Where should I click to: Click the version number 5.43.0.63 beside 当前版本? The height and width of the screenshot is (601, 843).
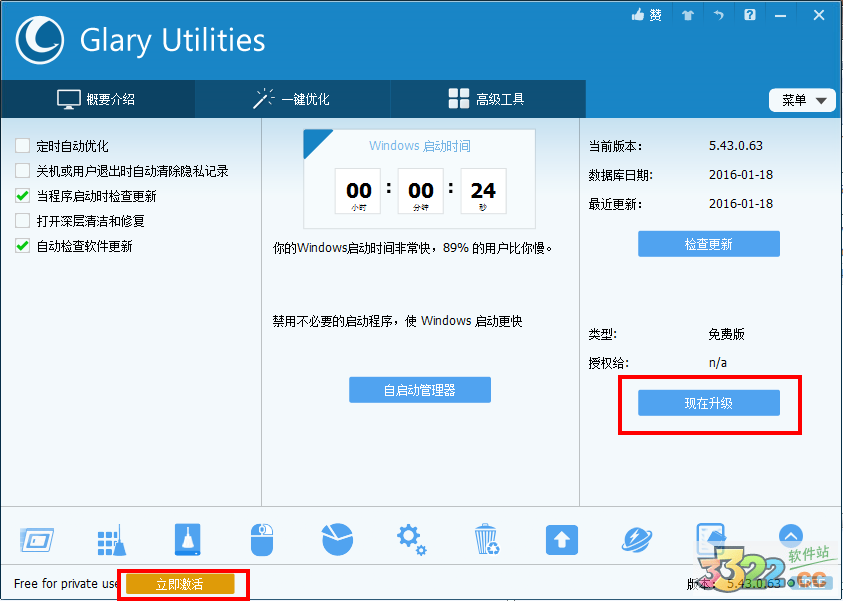[x=735, y=146]
